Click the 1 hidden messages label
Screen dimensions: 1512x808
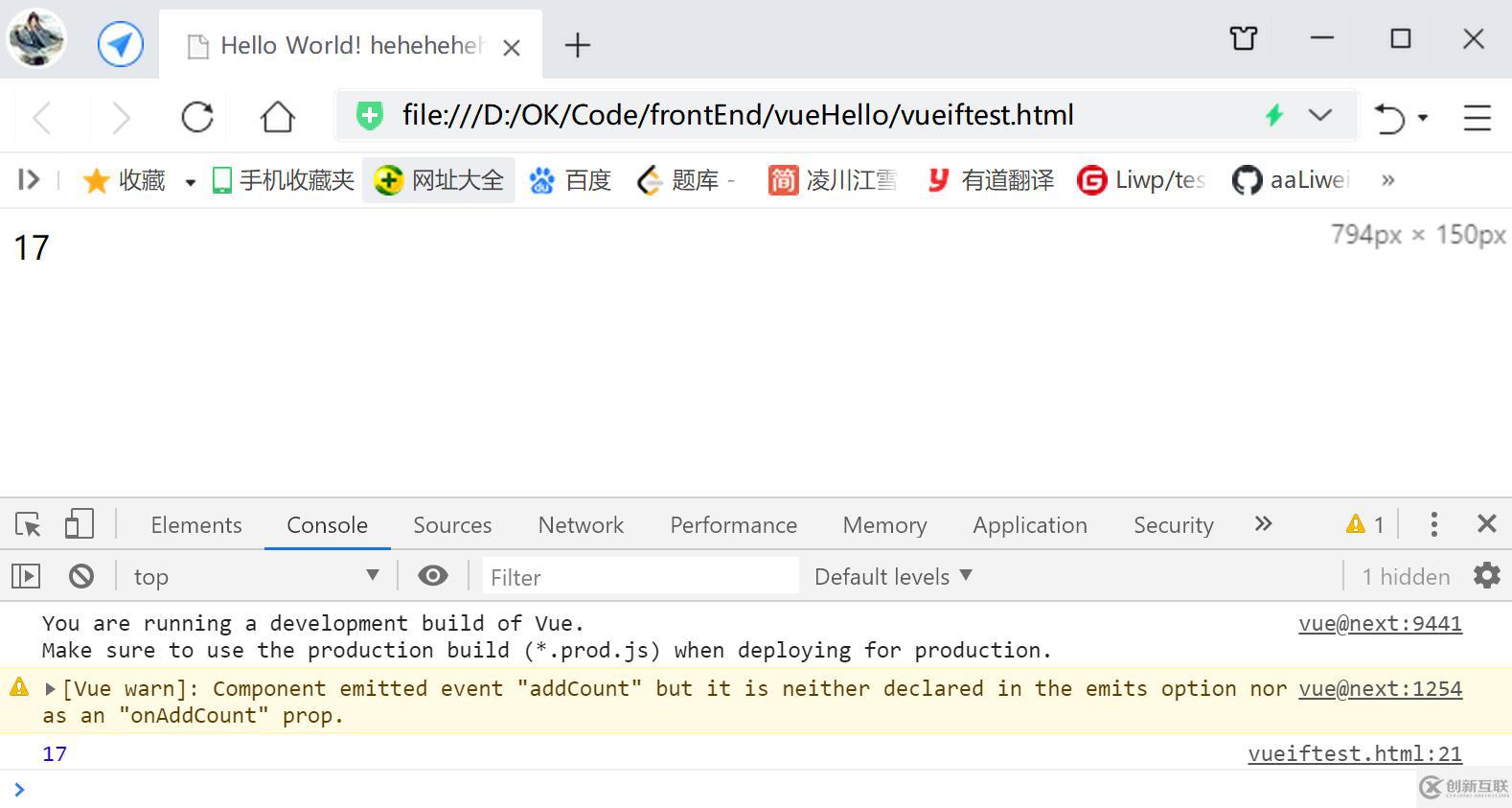1406,576
